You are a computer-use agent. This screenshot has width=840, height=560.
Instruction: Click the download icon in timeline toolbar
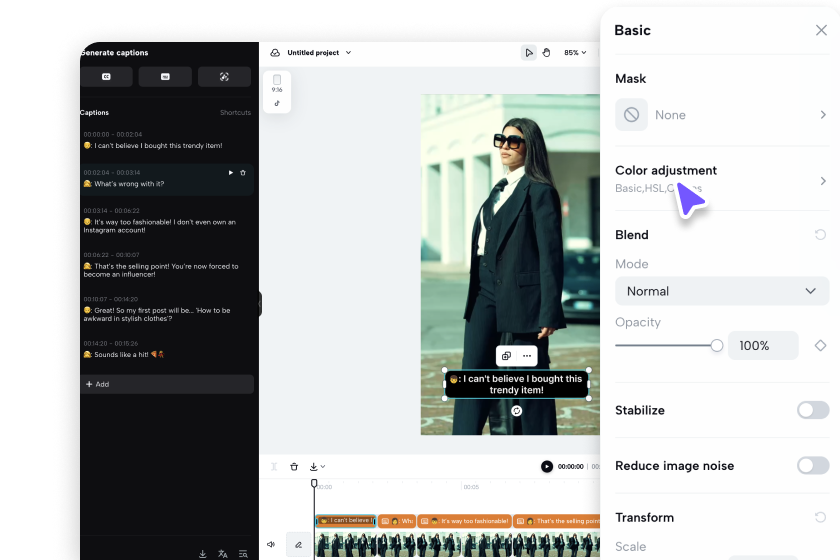tap(313, 467)
